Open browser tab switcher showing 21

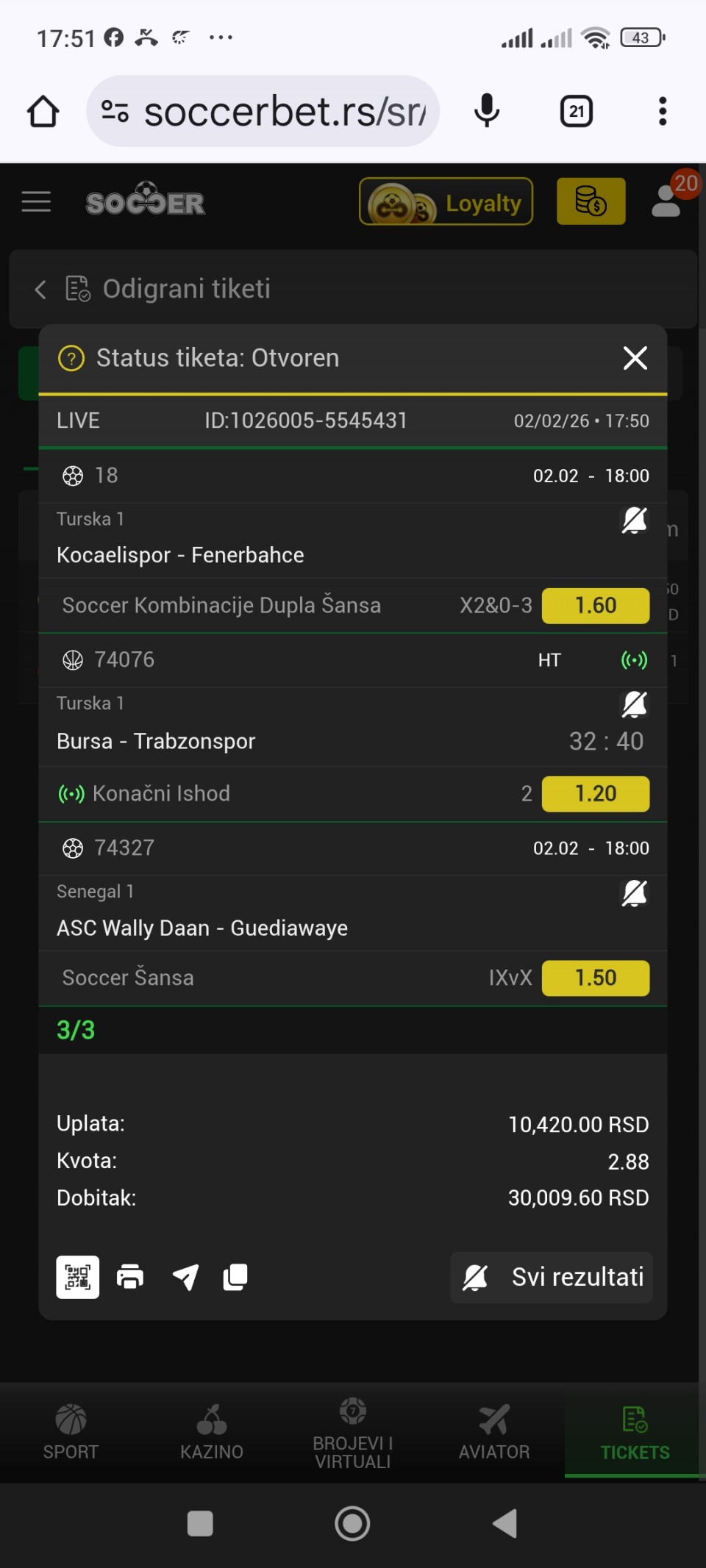coord(577,112)
